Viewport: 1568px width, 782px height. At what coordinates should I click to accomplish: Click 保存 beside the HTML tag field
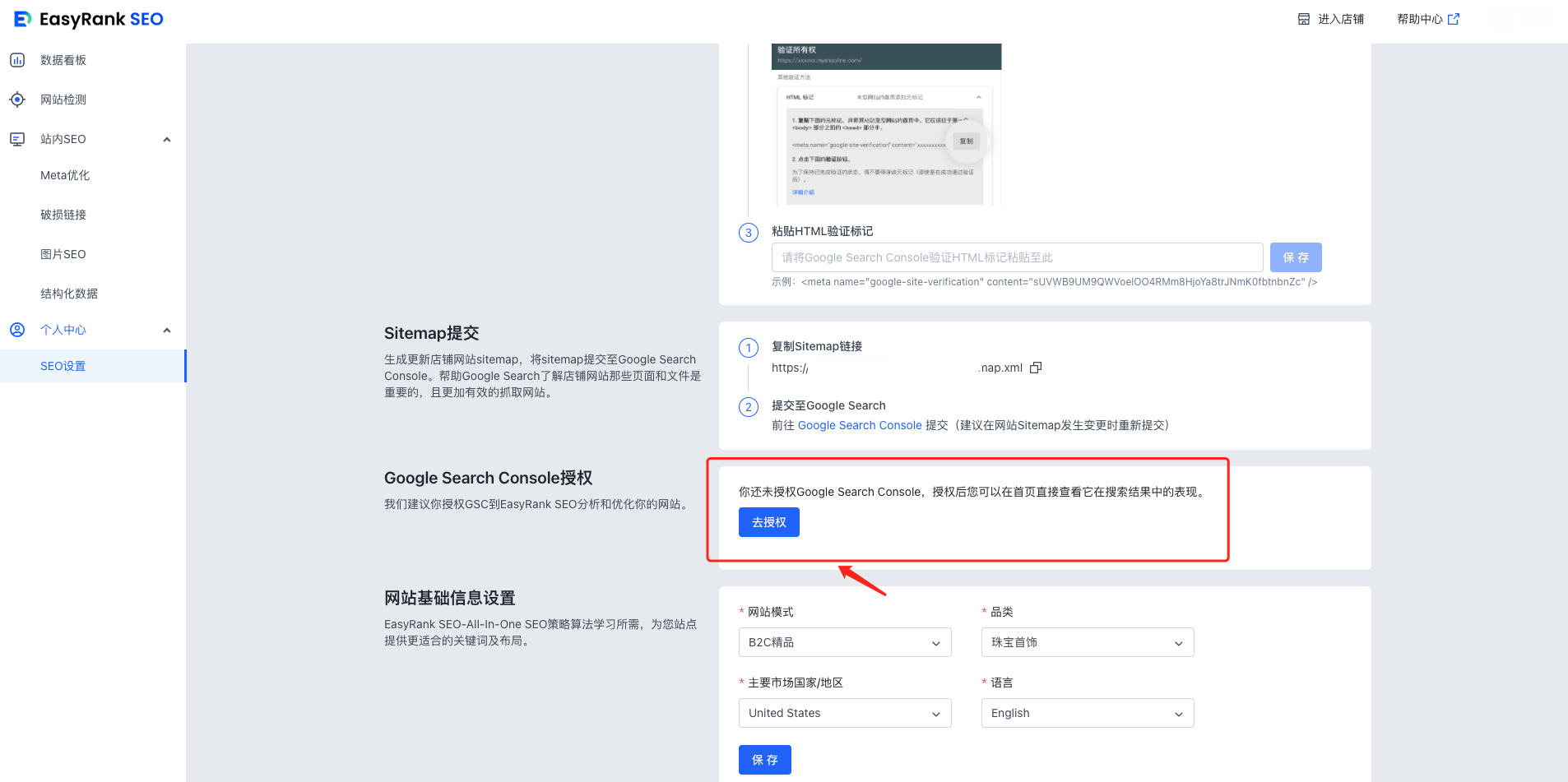pyautogui.click(x=1296, y=257)
